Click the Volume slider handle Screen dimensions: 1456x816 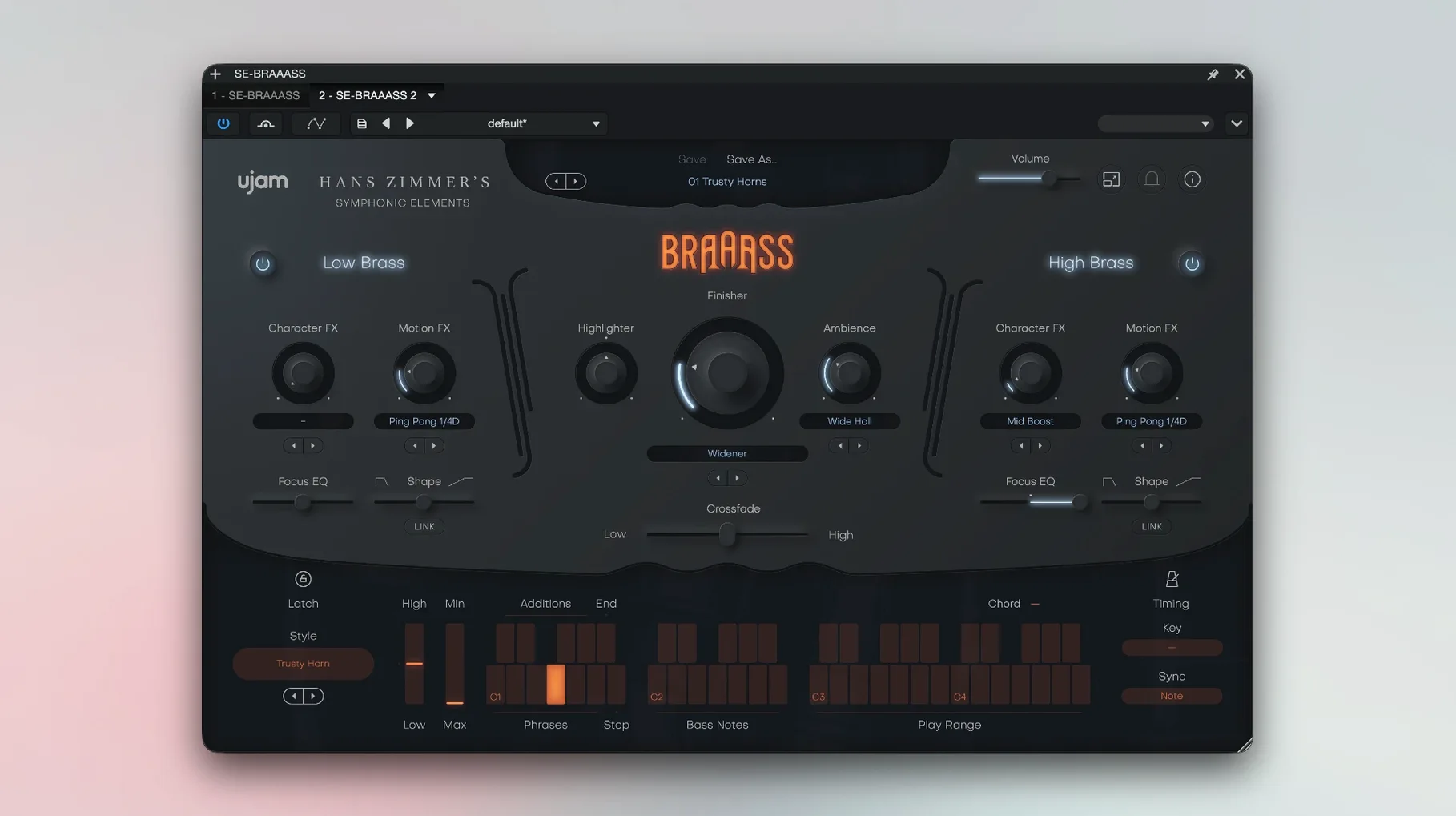tap(1048, 179)
